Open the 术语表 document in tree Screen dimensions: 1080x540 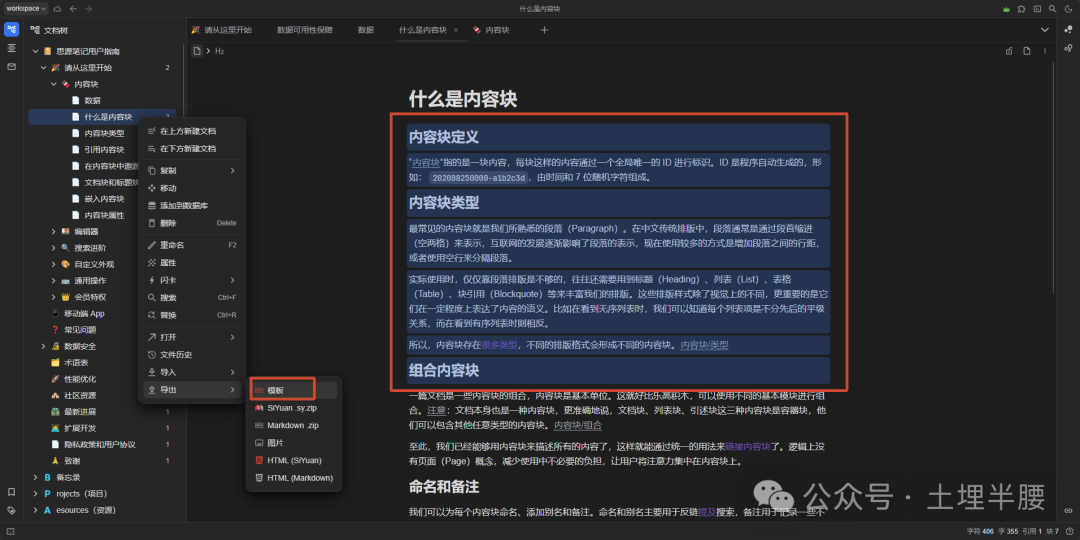click(x=76, y=362)
